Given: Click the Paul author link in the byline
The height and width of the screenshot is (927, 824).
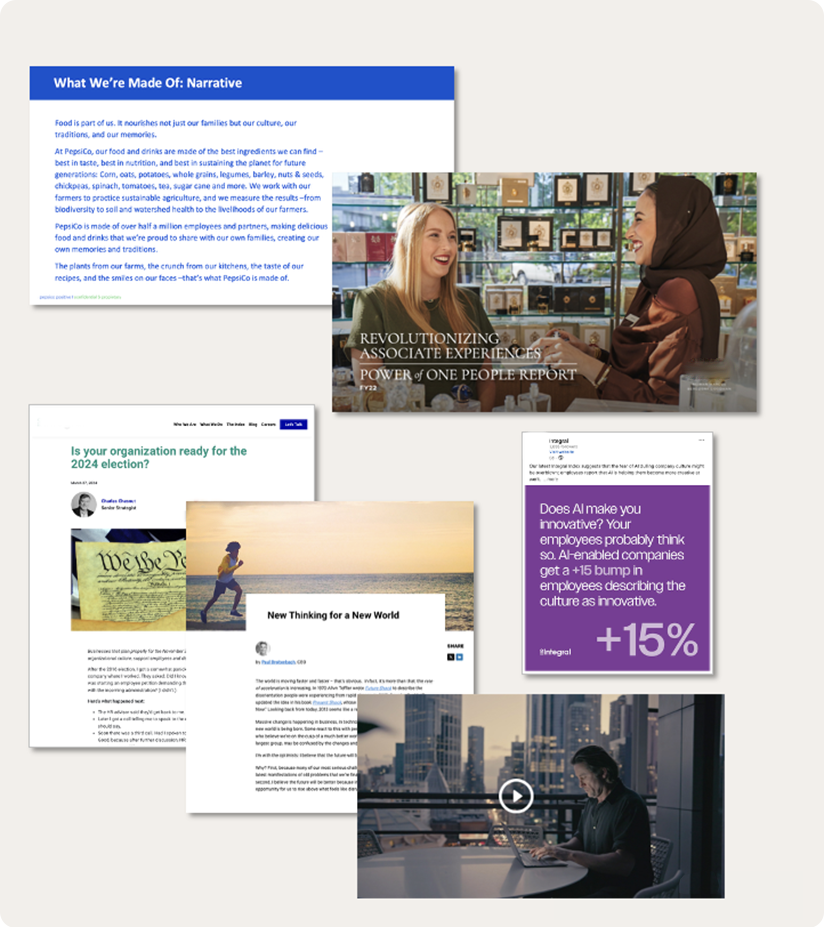Looking at the screenshot, I should (278, 662).
